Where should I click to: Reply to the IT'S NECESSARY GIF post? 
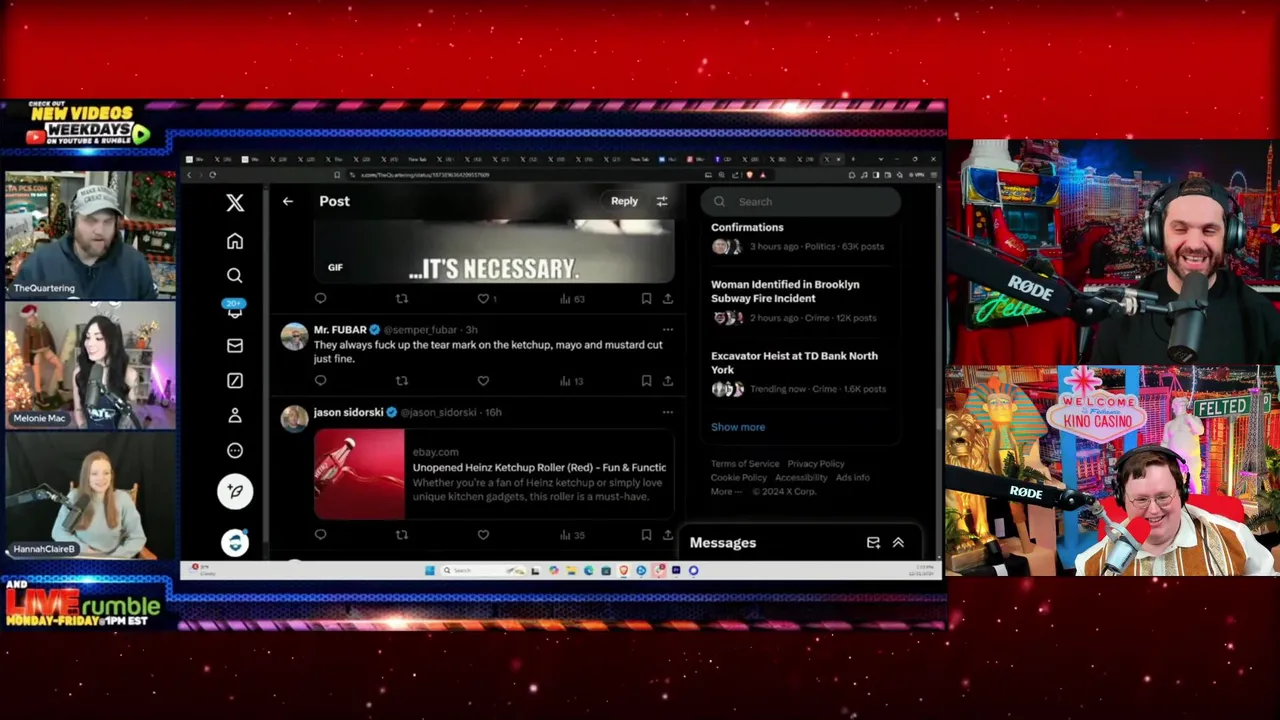[x=320, y=298]
